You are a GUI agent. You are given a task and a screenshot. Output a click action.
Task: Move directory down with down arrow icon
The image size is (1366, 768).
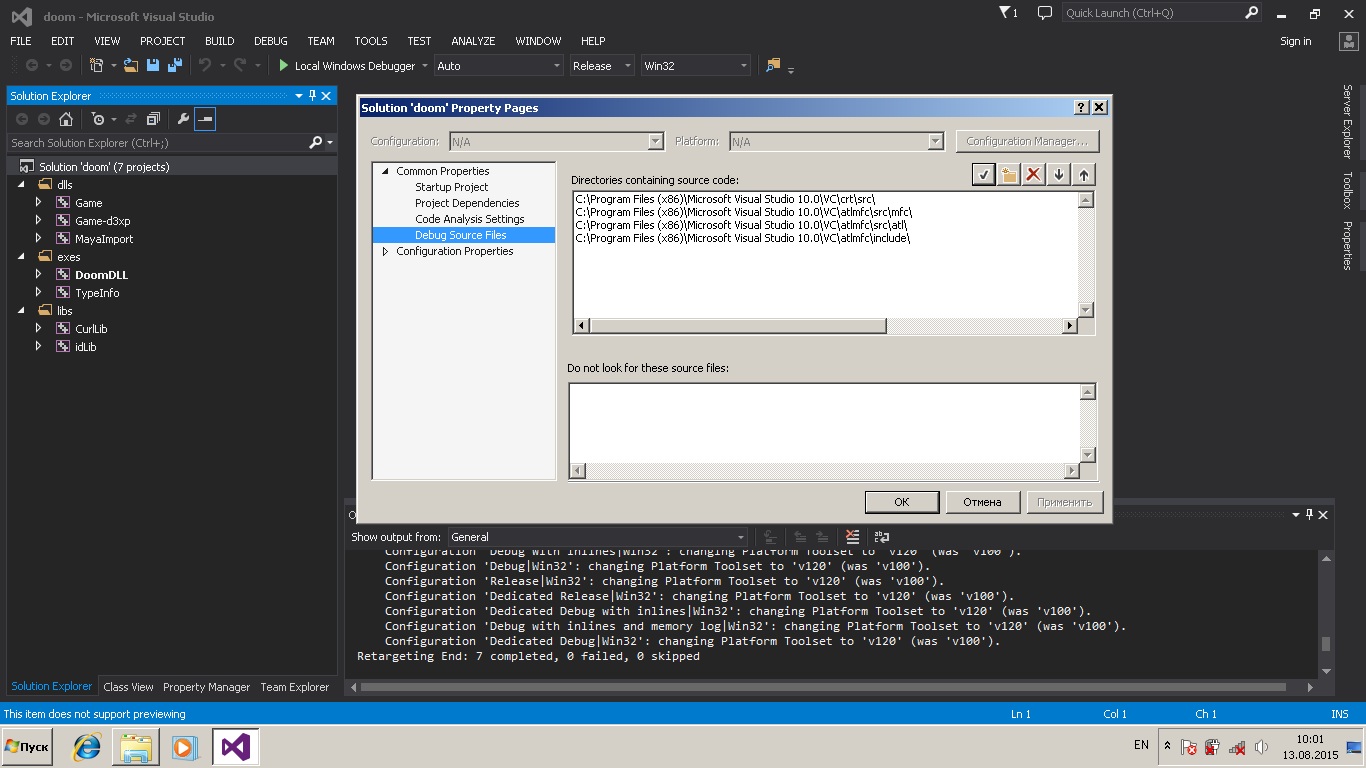tap(1058, 175)
